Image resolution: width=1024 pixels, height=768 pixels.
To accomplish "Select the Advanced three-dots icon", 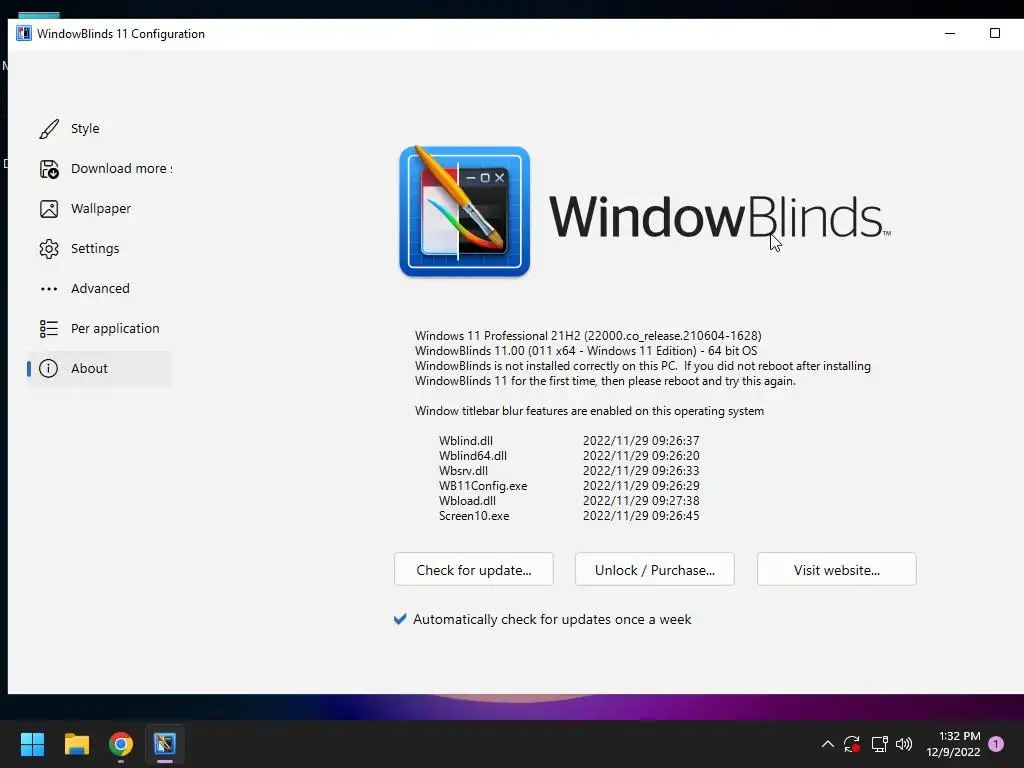I will (x=49, y=289).
